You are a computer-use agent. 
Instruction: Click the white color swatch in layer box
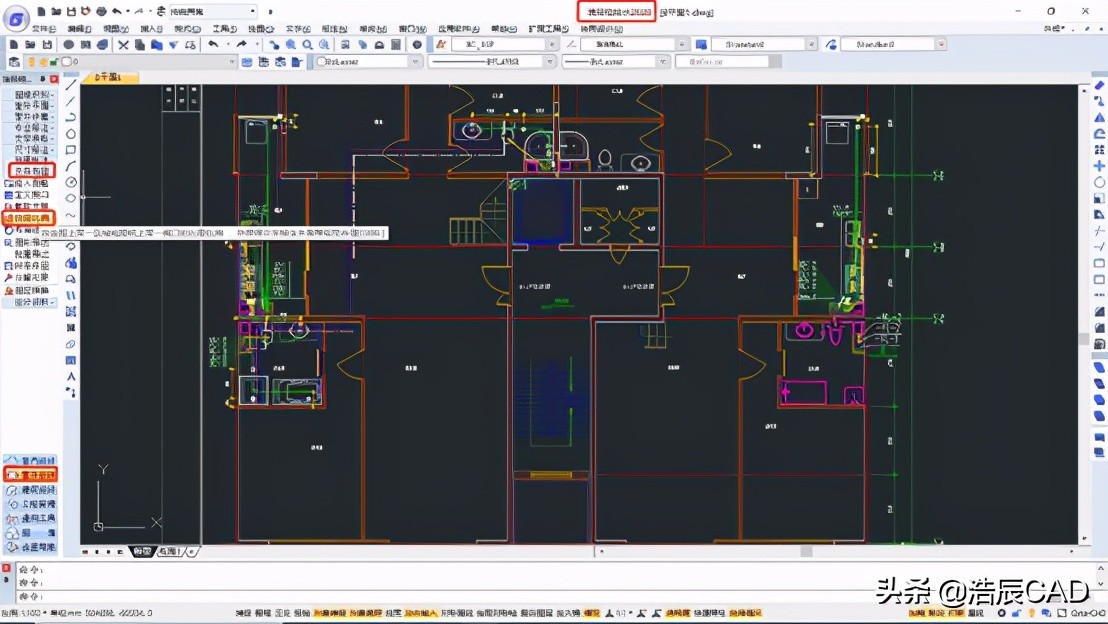67,62
